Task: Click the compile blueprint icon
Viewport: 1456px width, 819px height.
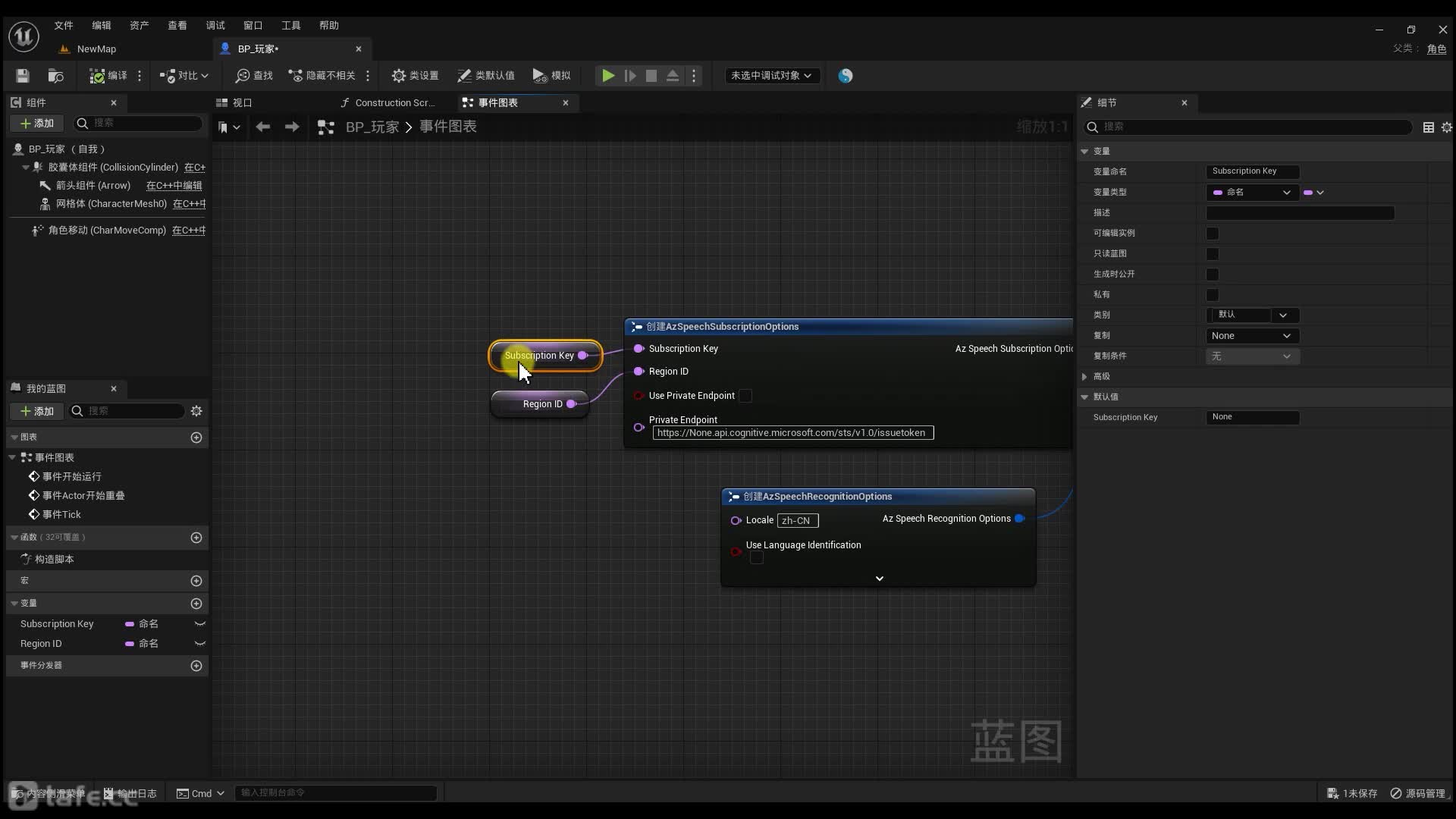Action: 97,75
